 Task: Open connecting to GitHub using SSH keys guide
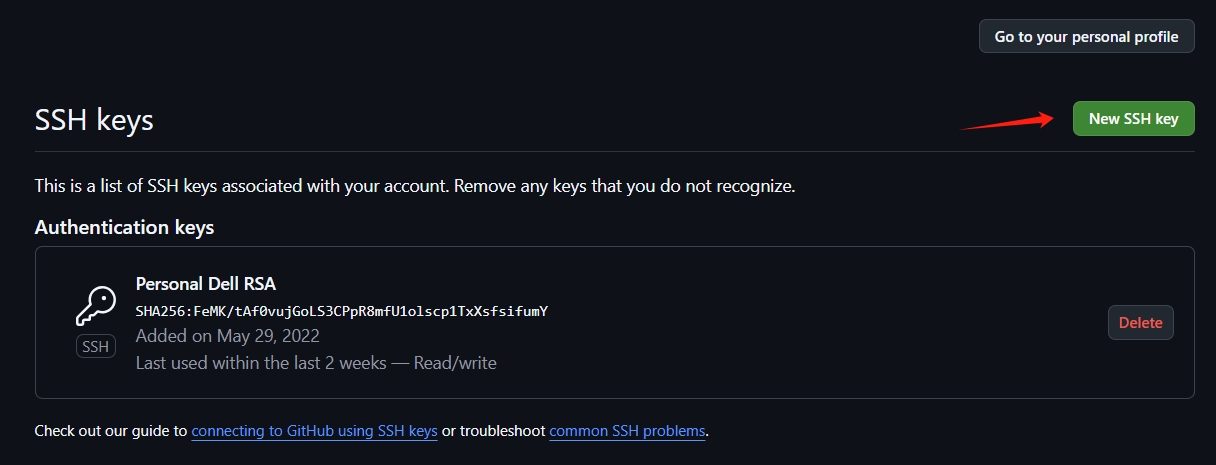pyautogui.click(x=314, y=432)
